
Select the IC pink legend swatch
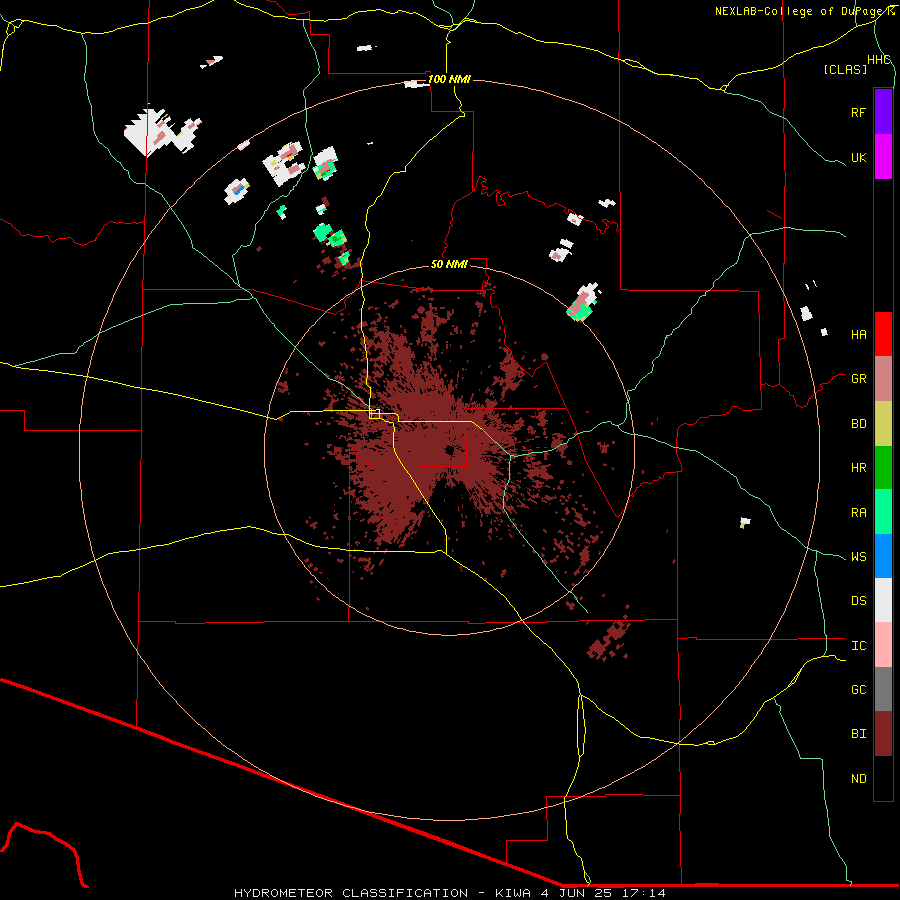(883, 645)
